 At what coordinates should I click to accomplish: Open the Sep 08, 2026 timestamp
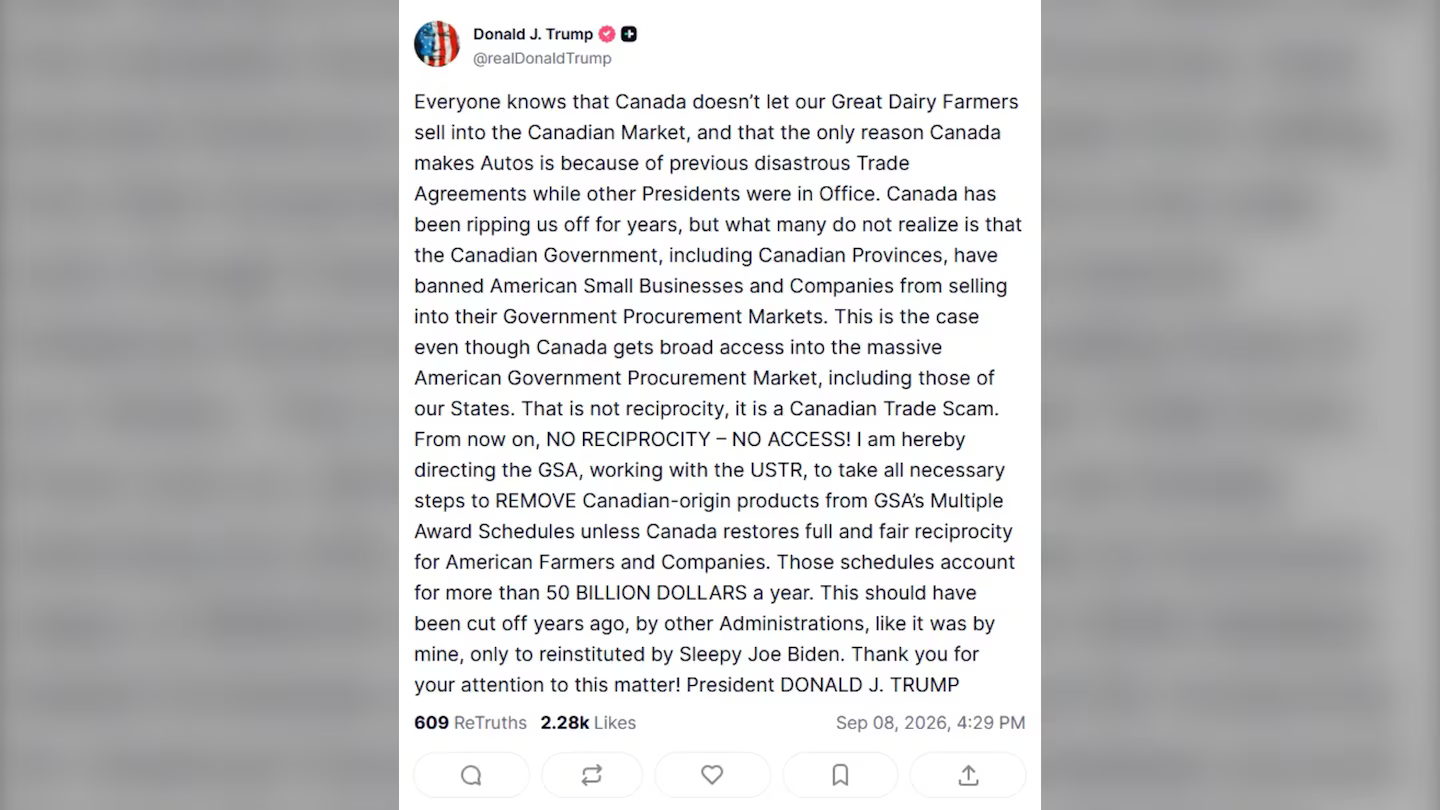click(930, 722)
